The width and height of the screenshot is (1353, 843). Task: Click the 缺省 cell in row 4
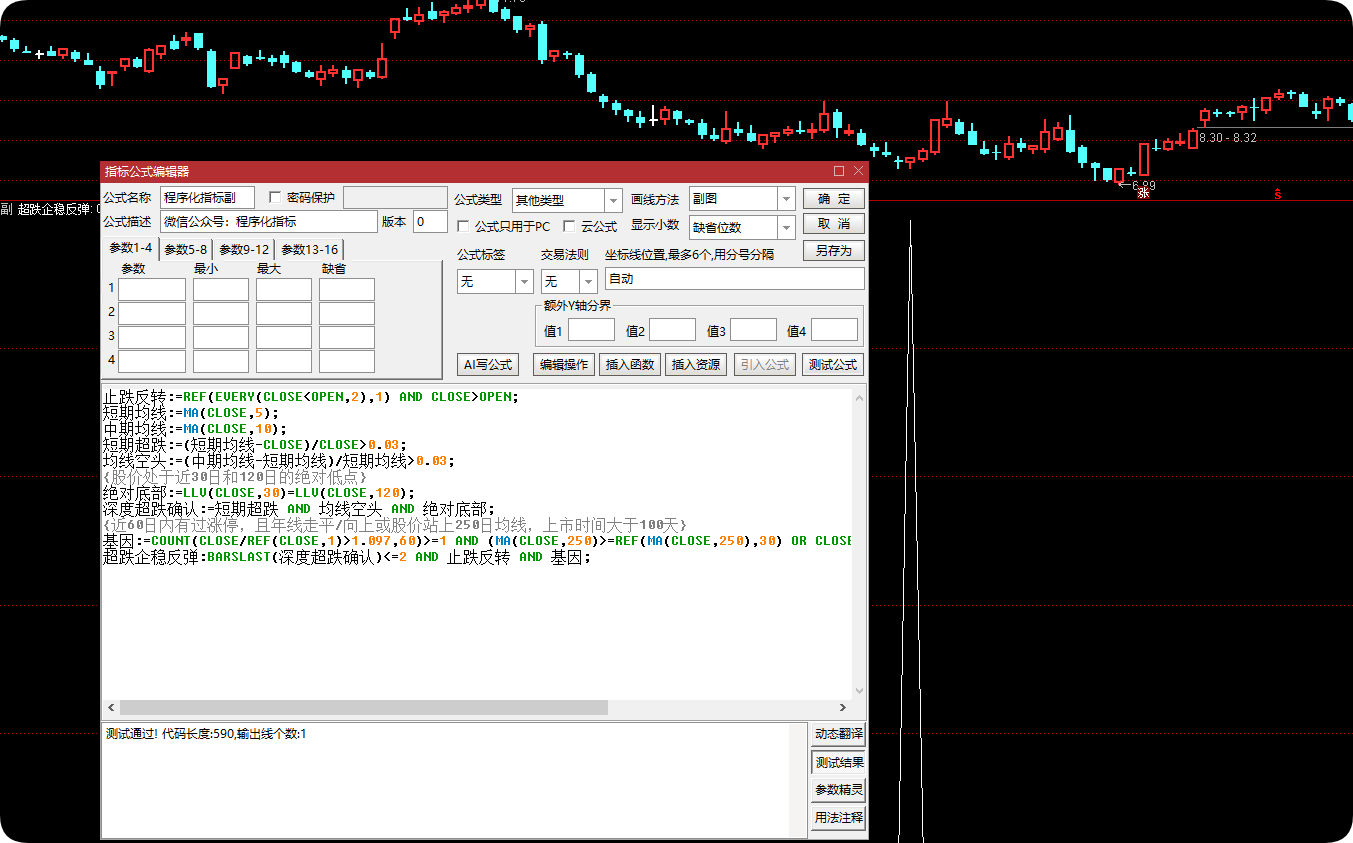click(x=347, y=361)
